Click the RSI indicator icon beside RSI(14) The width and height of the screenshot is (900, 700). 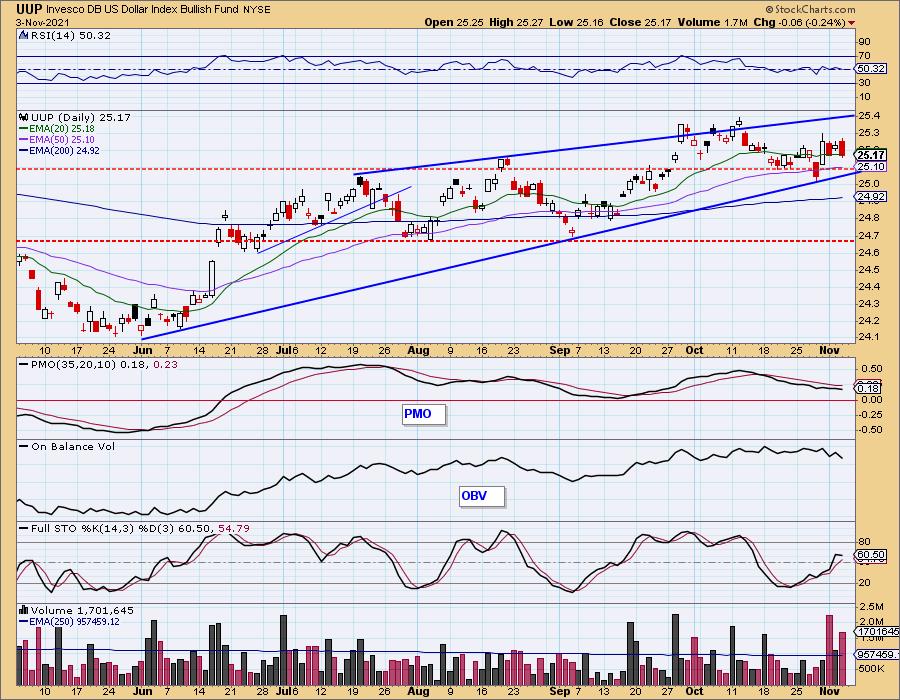[x=24, y=35]
